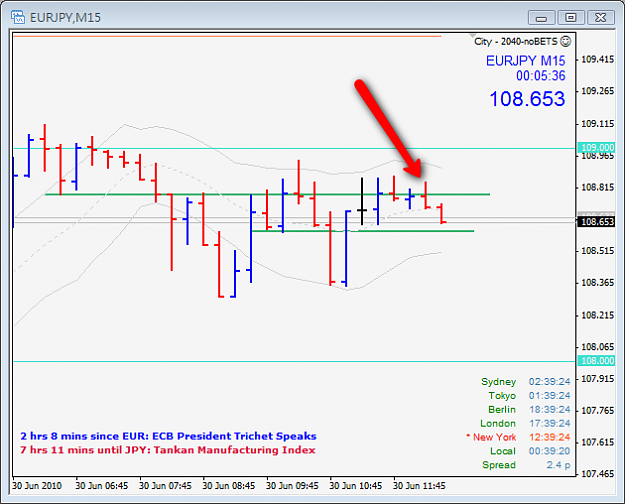Image resolution: width=625 pixels, height=504 pixels.
Task: Click the black current price tag 108.653
Action: click(596, 222)
